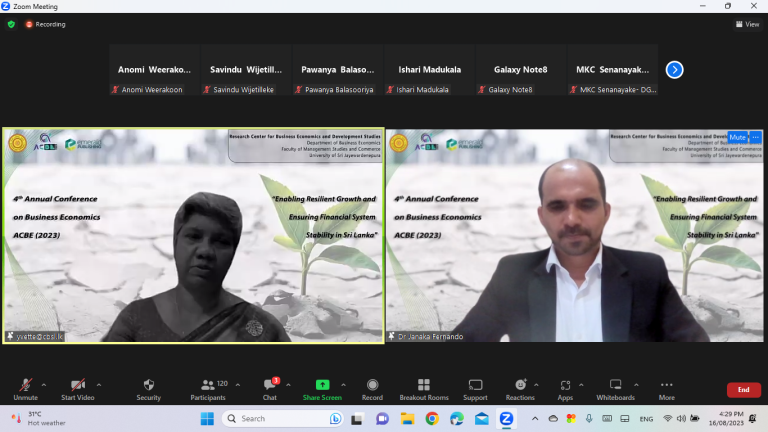
Task: Mute Dr Janaka Fernando's video tile
Action: click(737, 137)
